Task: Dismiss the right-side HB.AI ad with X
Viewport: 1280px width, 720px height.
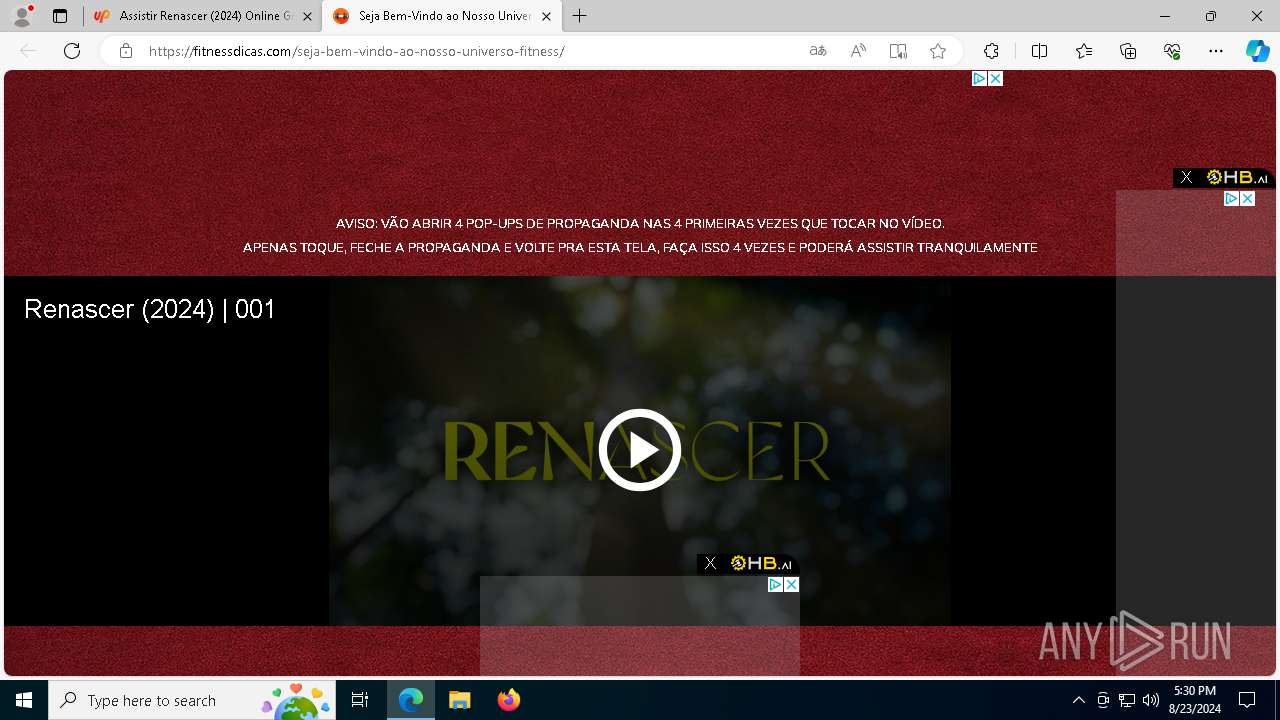Action: (1186, 178)
